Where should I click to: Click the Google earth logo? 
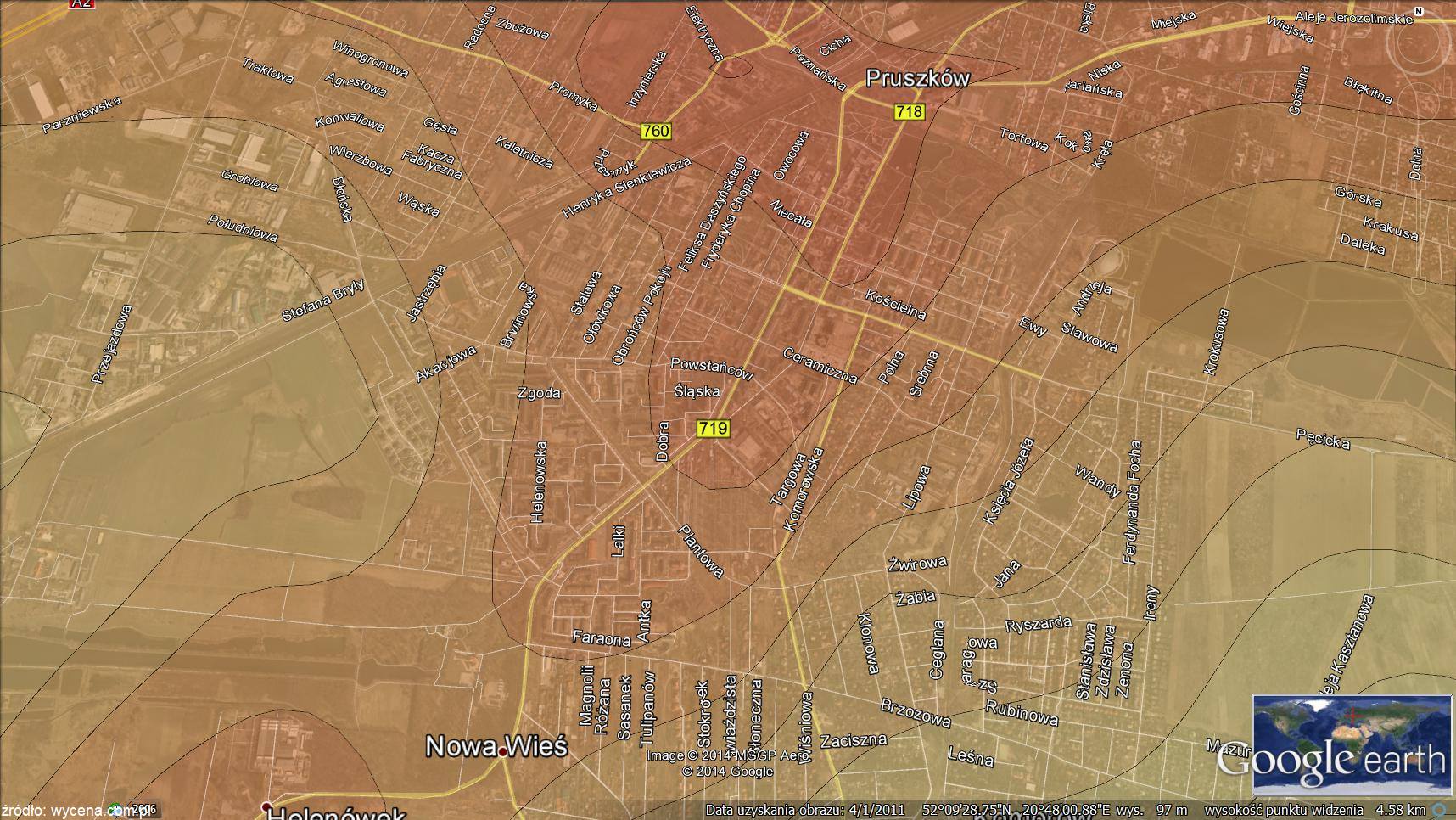[x=1330, y=760]
